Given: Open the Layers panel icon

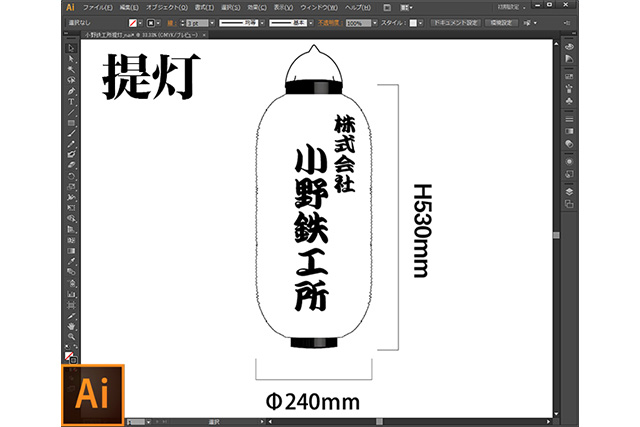Looking at the screenshot, I should 569,191.
